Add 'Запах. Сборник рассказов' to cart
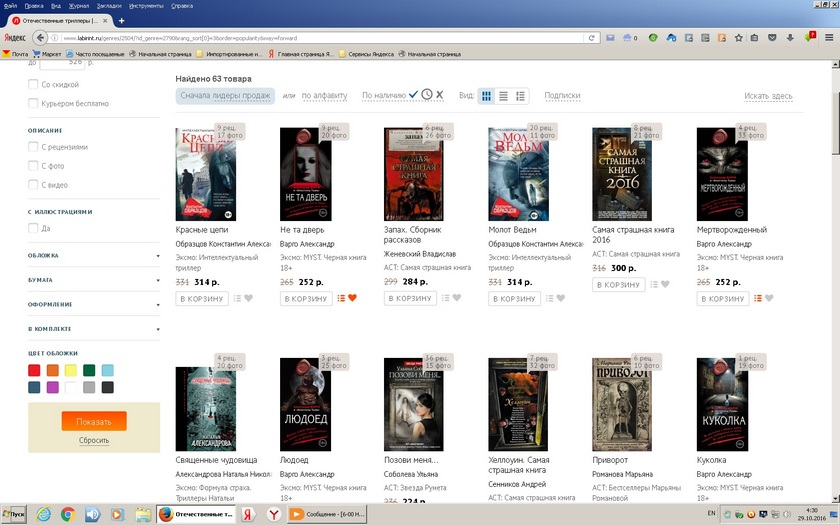The image size is (840, 525). pyautogui.click(x=408, y=298)
